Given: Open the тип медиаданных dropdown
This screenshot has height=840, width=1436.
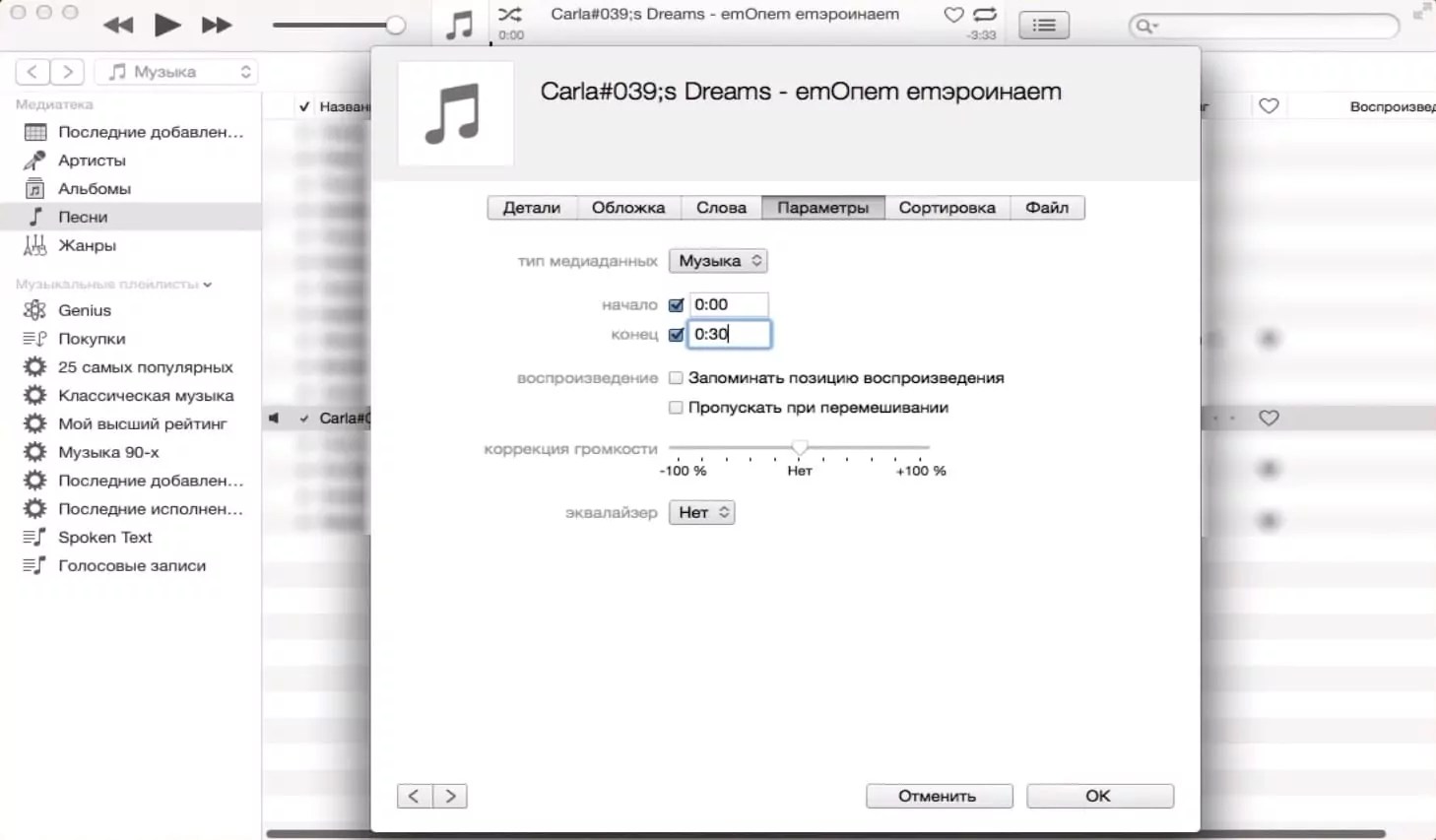Looking at the screenshot, I should [718, 261].
